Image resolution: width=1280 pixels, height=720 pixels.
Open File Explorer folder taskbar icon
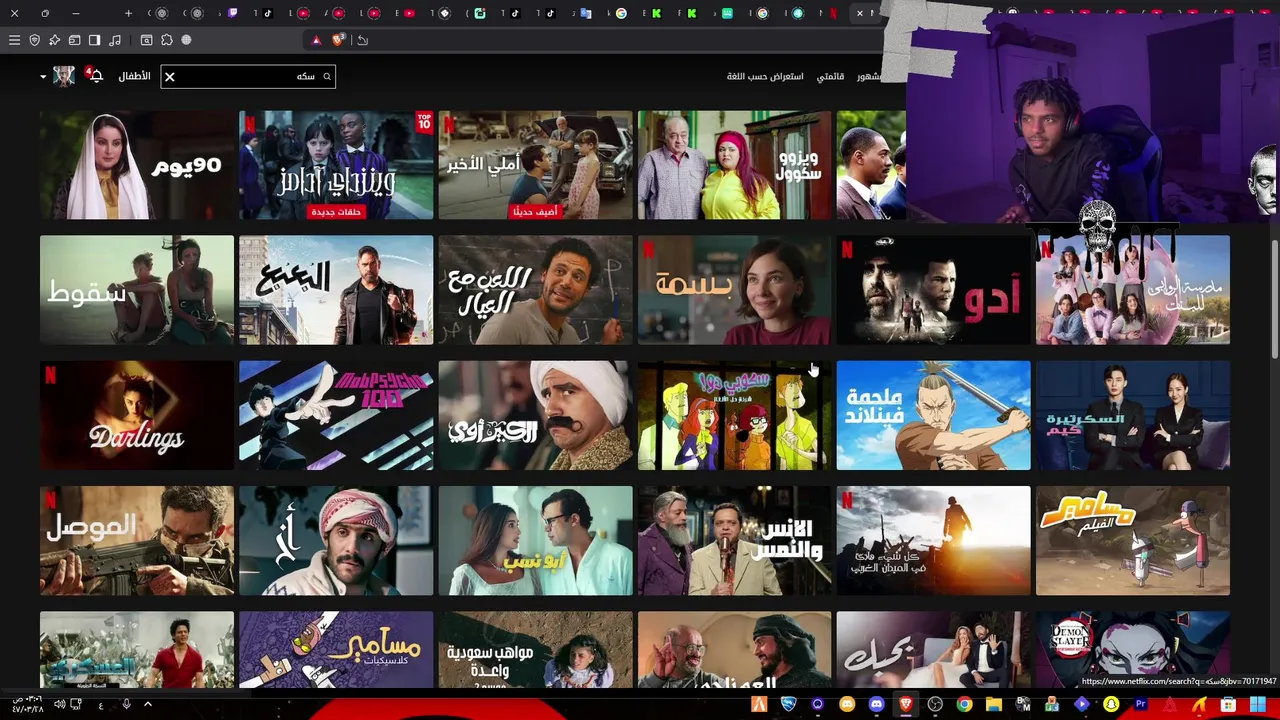click(x=993, y=705)
